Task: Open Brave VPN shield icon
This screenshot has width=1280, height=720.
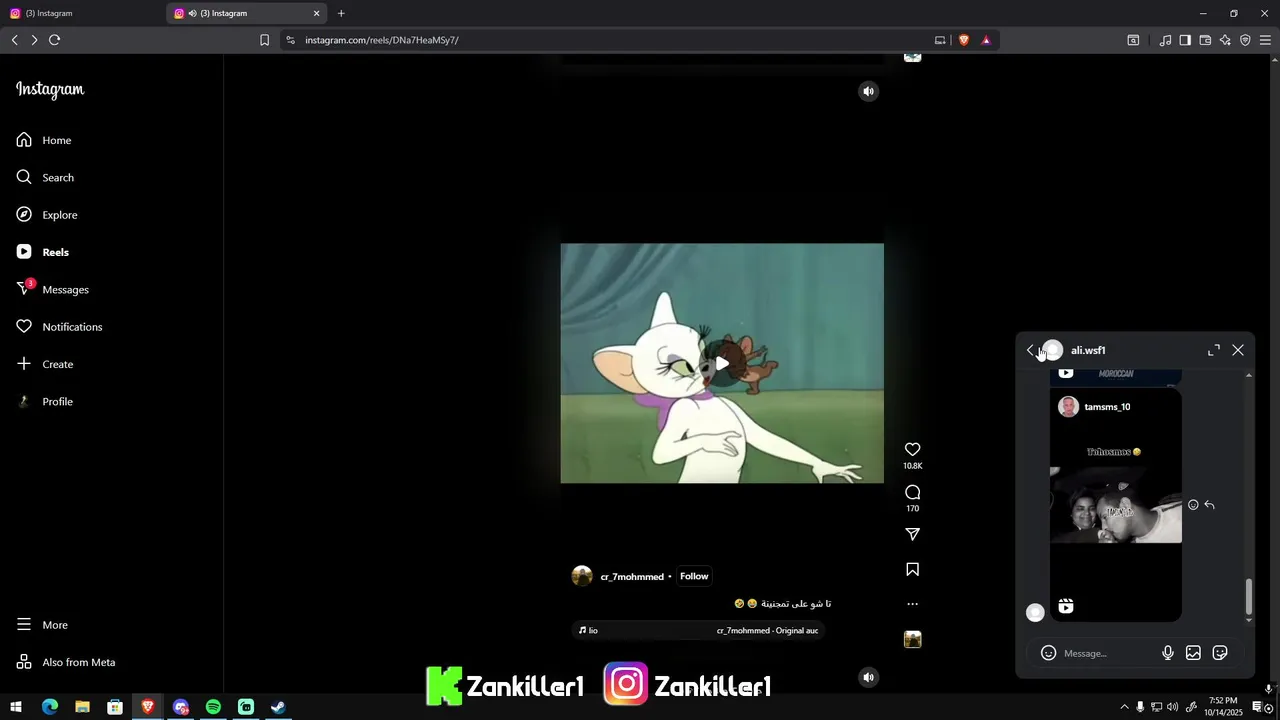Action: (1245, 40)
